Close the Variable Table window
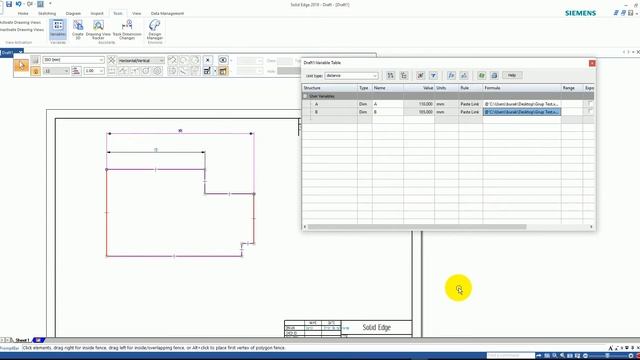Screen dimensions: 640x360 click(592, 63)
